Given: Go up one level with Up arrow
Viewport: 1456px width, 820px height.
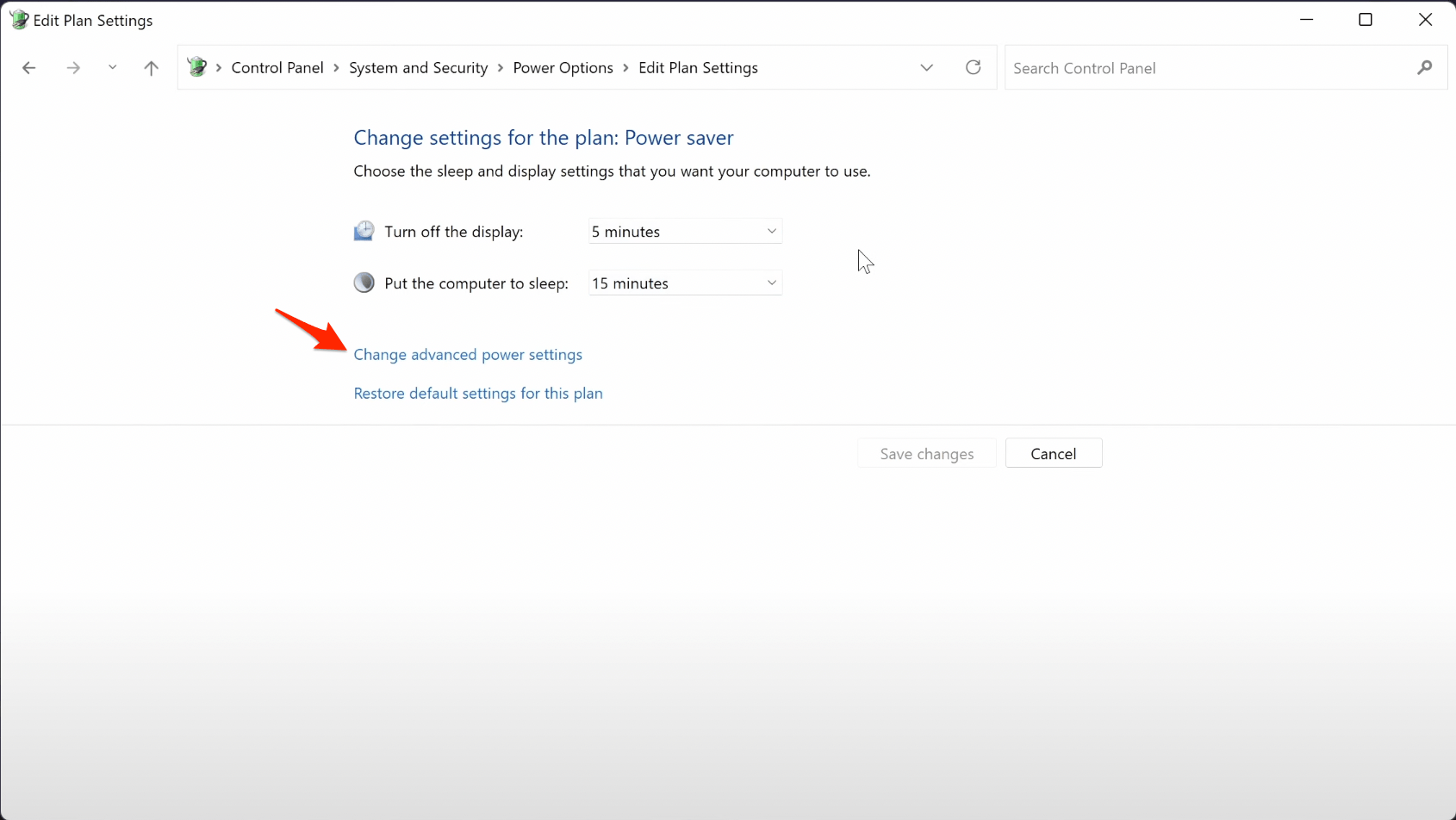Looking at the screenshot, I should pyautogui.click(x=152, y=68).
